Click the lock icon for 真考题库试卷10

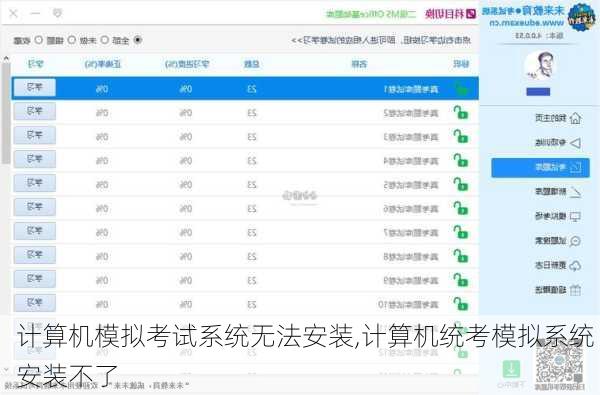(461, 304)
